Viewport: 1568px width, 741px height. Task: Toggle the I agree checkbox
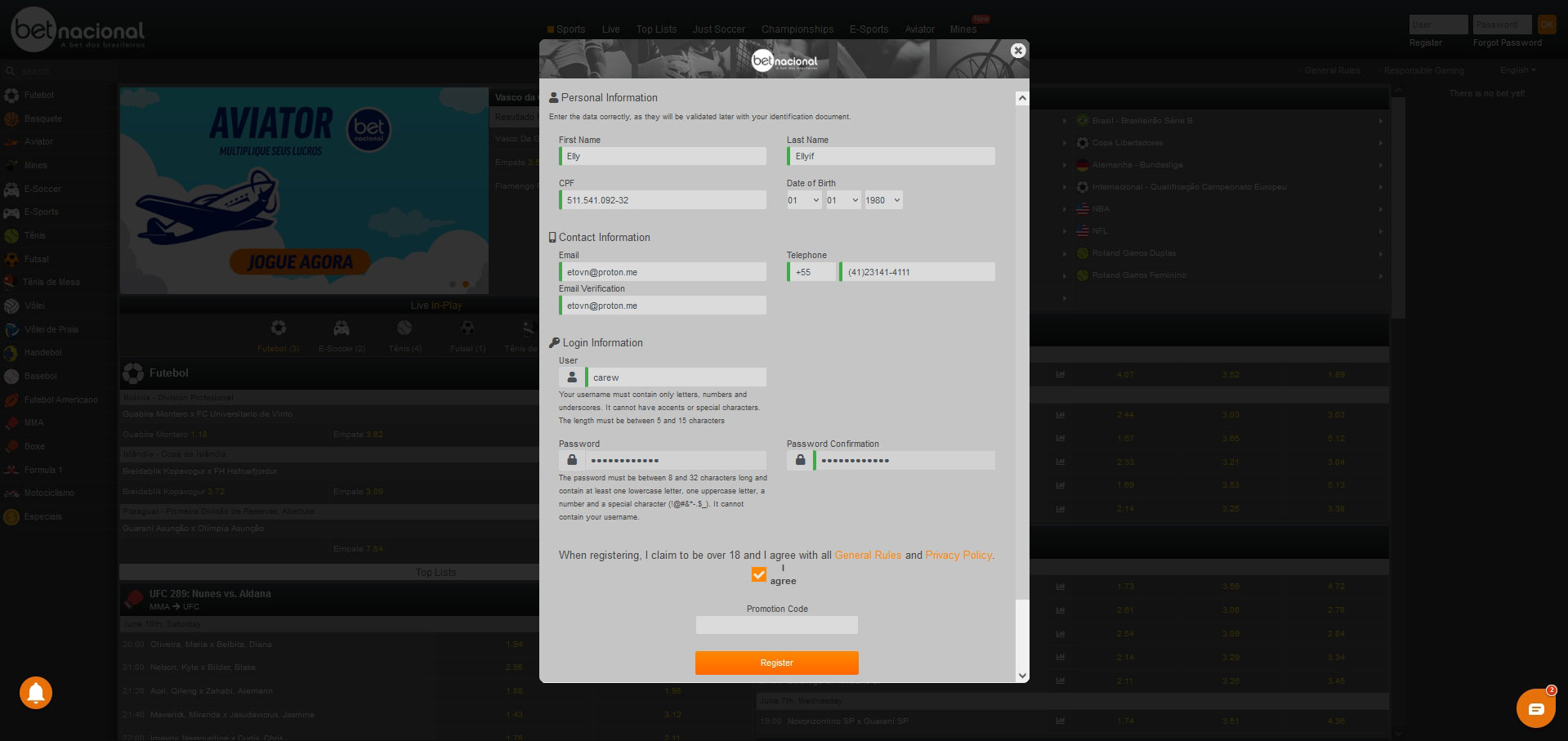759,574
